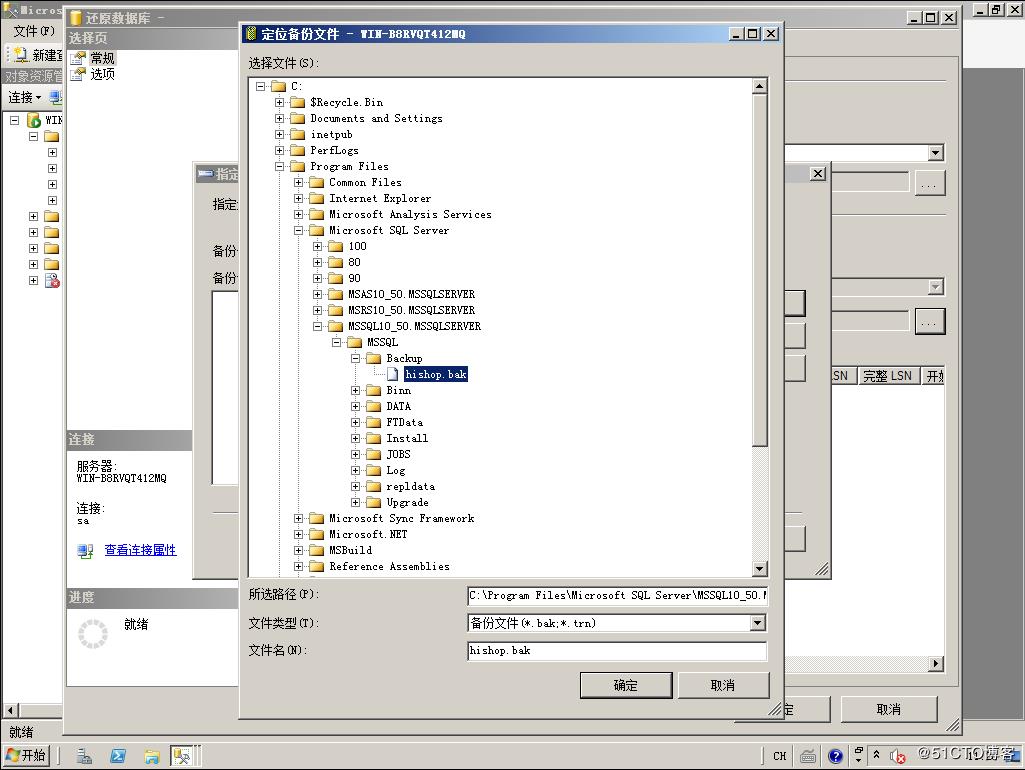Open the file type dropdown

(x=757, y=623)
